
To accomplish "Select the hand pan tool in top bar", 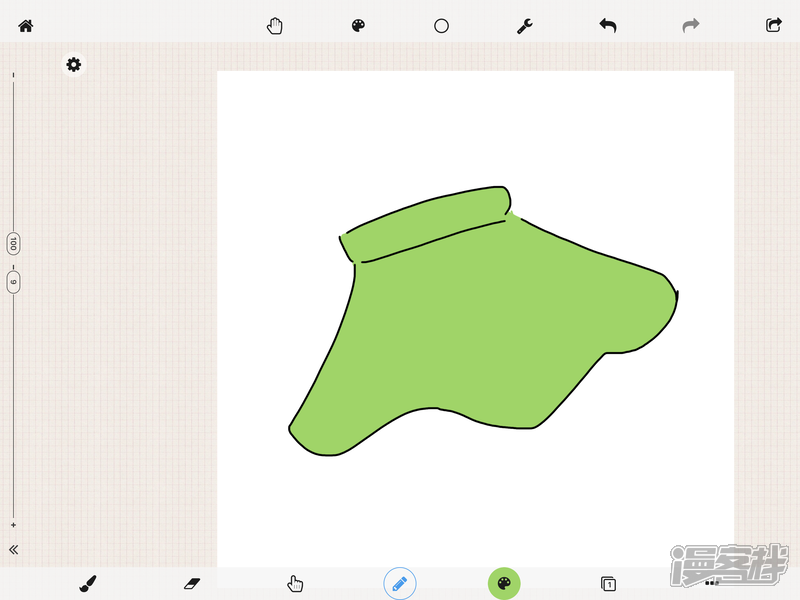I will tap(275, 26).
